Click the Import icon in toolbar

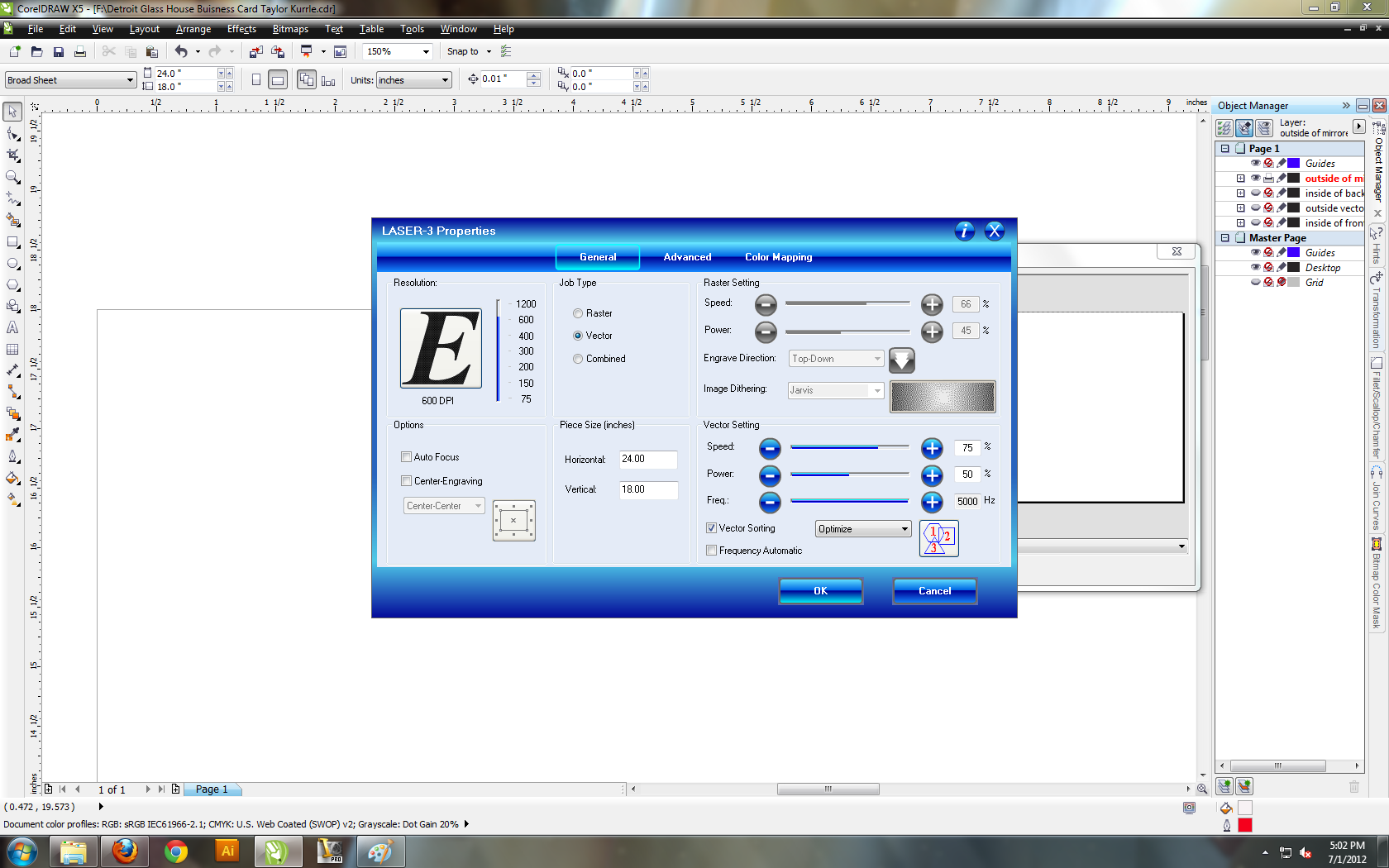[x=255, y=51]
